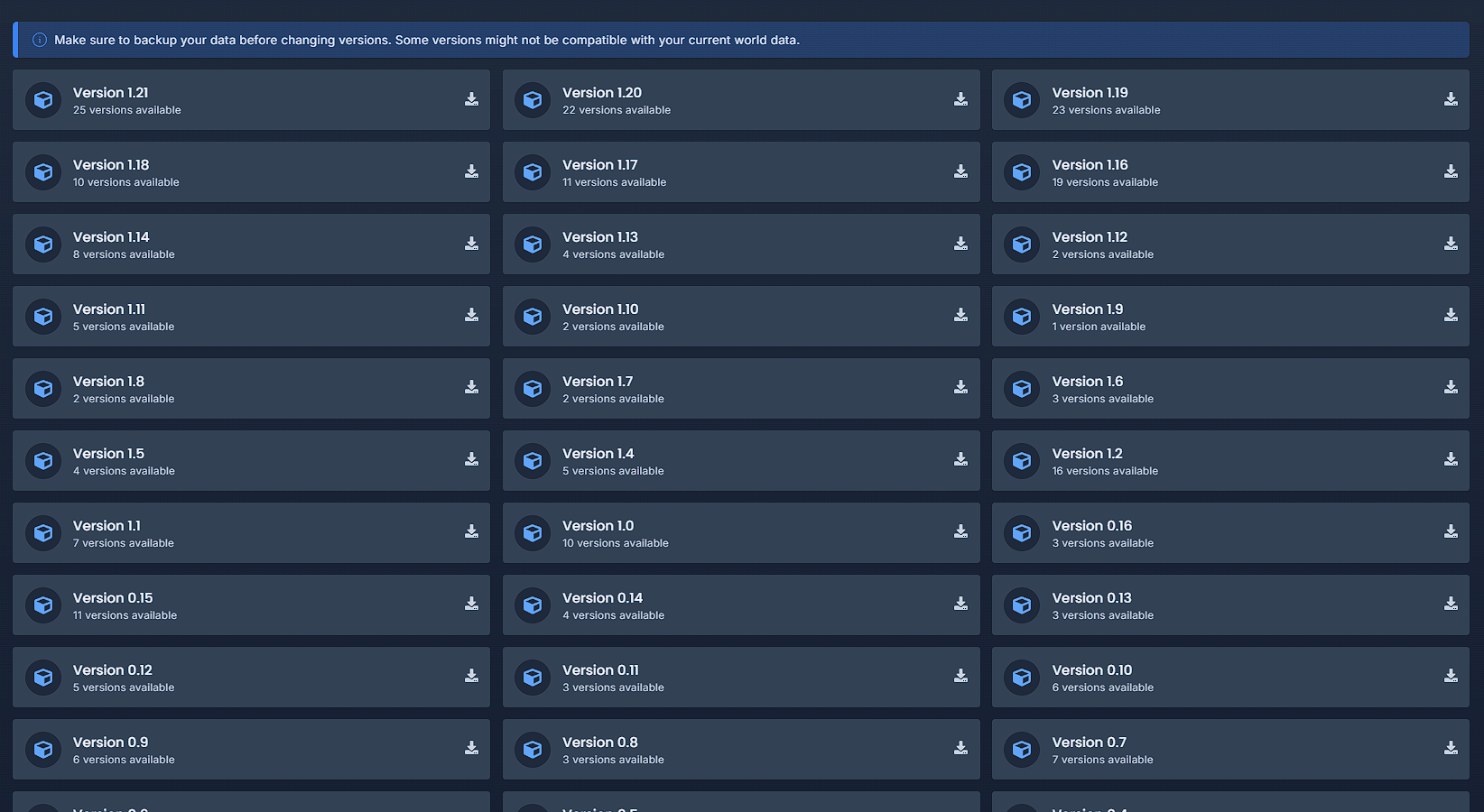The width and height of the screenshot is (1484, 812).
Task: Tap the download arrow beside Version 1.2
Action: tap(1451, 459)
